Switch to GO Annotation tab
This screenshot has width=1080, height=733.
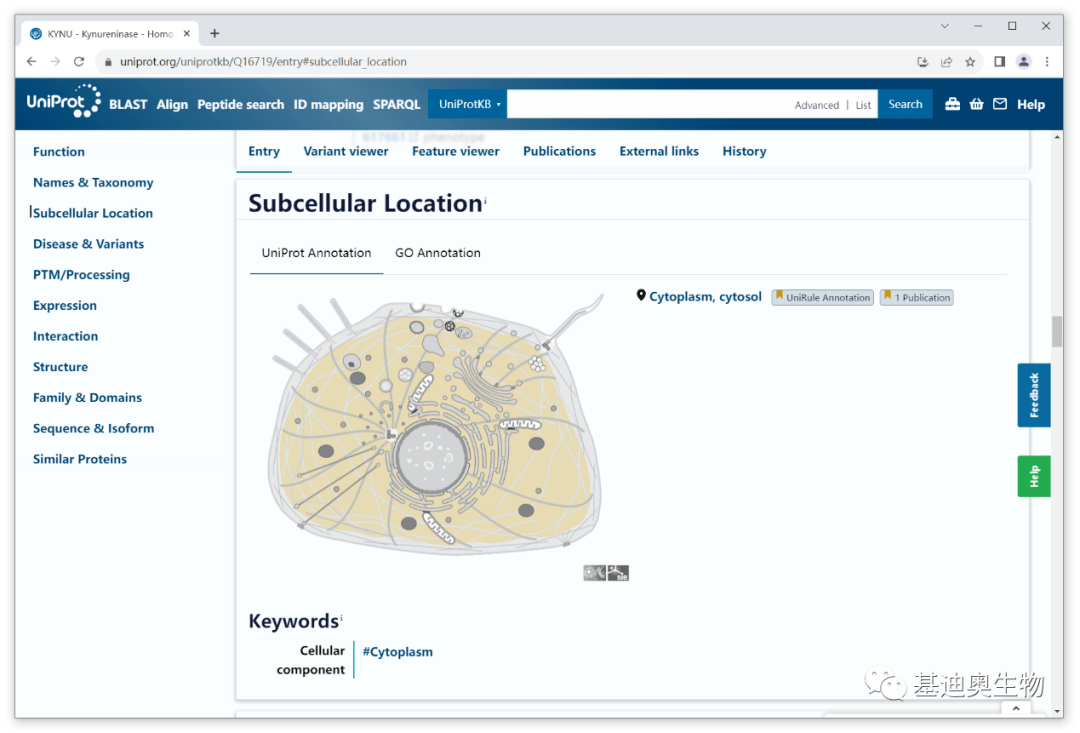click(x=437, y=253)
